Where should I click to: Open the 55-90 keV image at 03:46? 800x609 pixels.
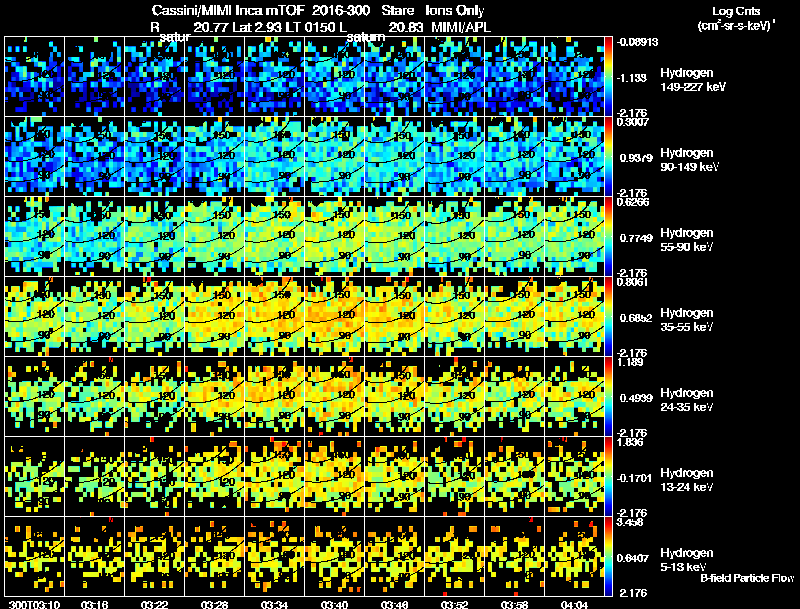pyautogui.click(x=394, y=236)
